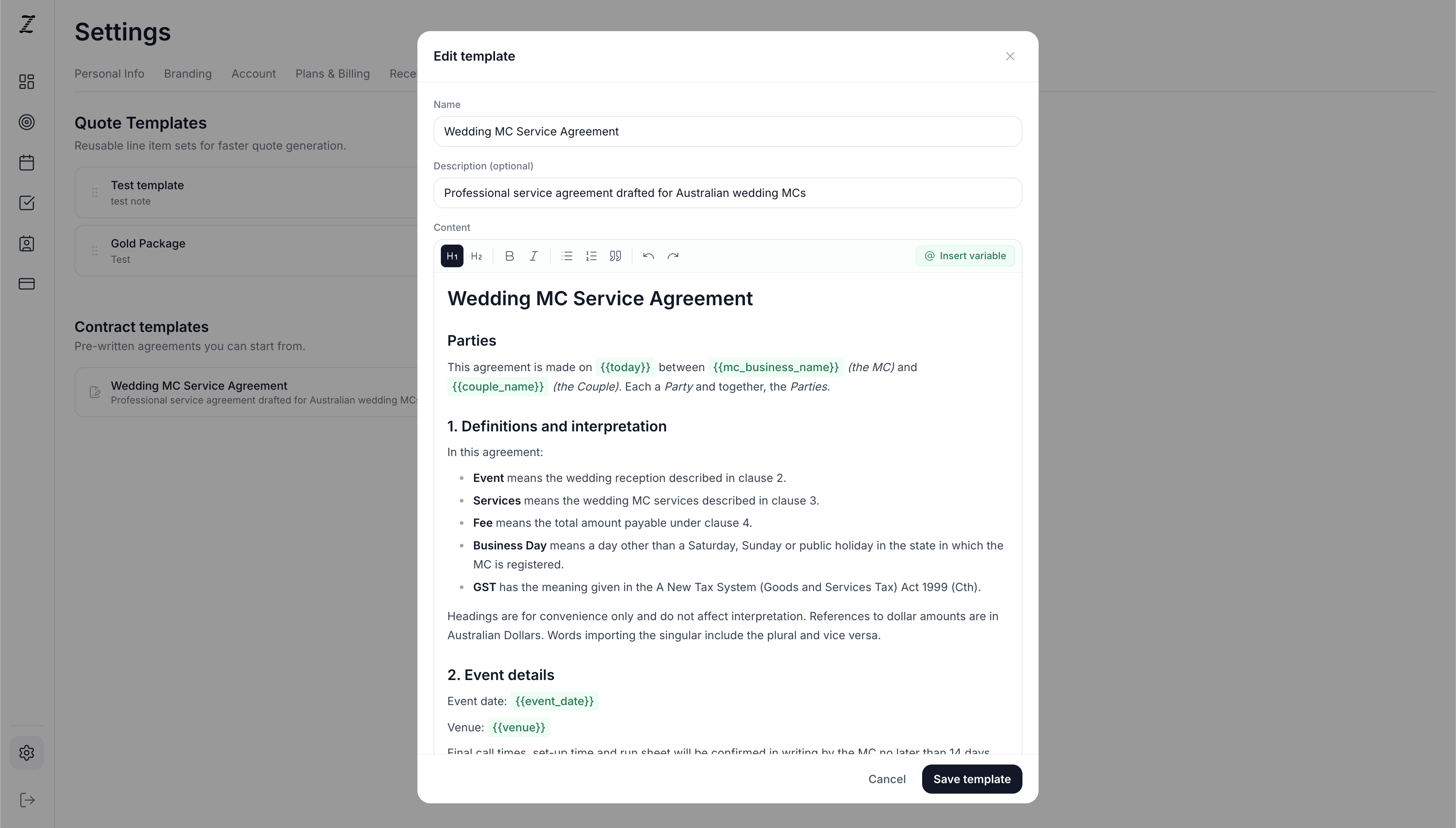
Task: Undo the last edit
Action: point(648,256)
